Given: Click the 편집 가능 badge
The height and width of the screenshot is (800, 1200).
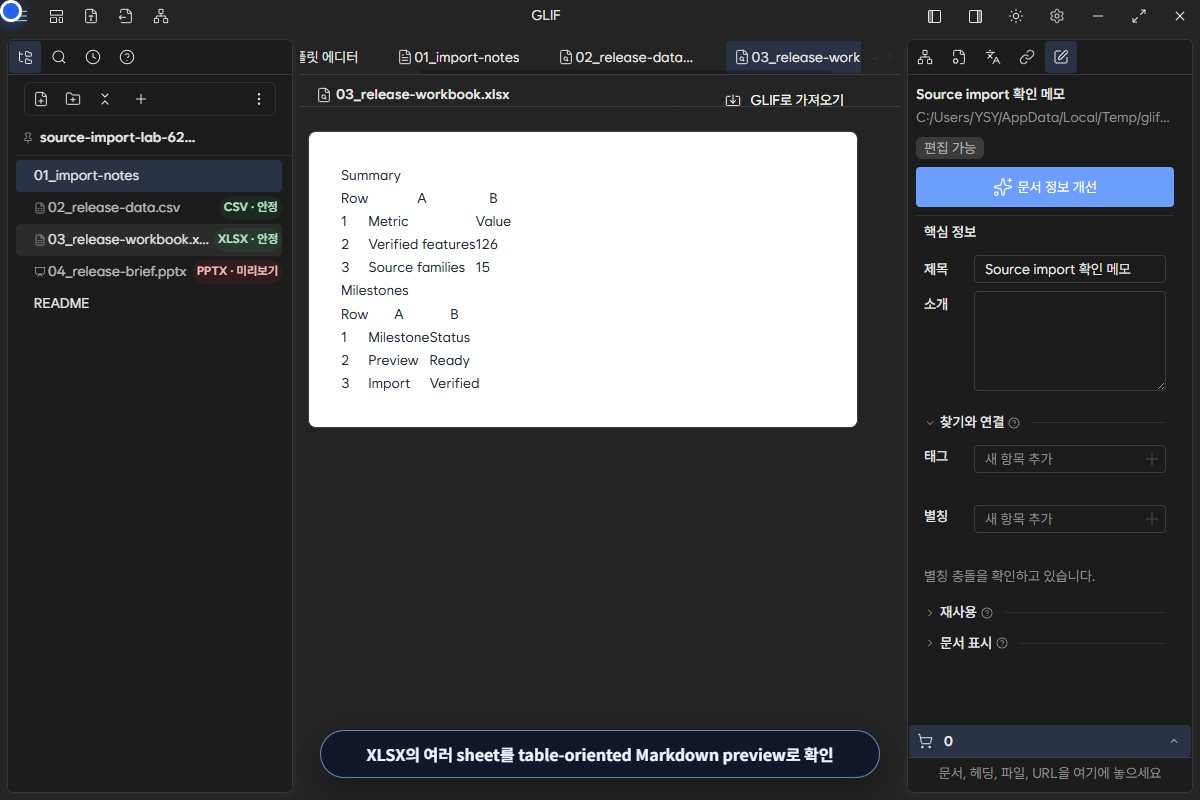Looking at the screenshot, I should (950, 148).
